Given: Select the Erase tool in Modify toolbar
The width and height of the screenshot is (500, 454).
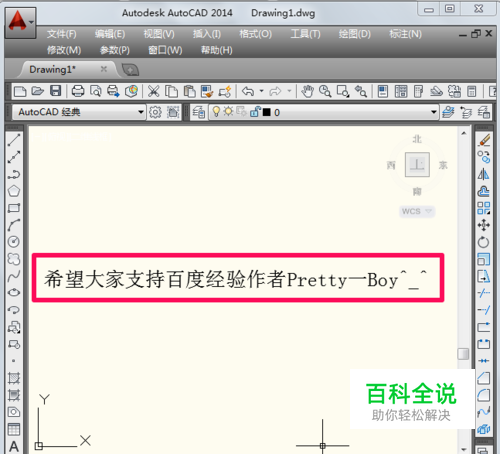Looking at the screenshot, I should pos(484,140).
